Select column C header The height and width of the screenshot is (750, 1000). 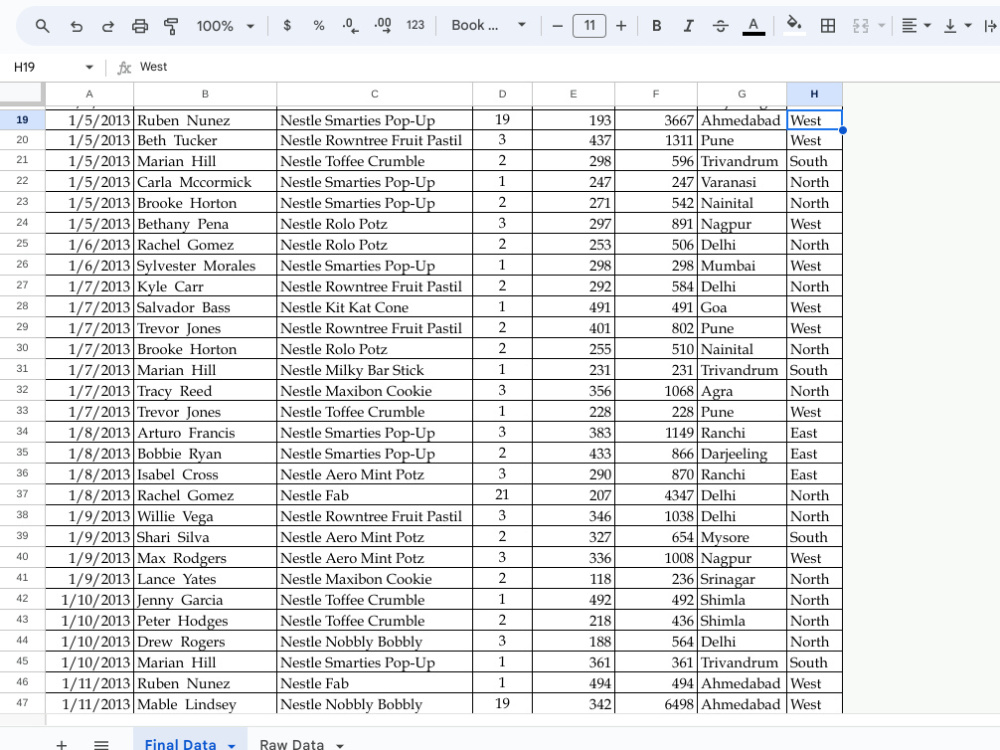click(374, 94)
